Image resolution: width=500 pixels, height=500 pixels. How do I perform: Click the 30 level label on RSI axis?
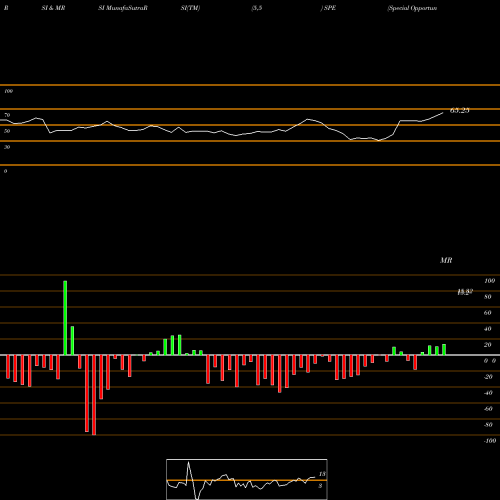pyautogui.click(x=7, y=147)
